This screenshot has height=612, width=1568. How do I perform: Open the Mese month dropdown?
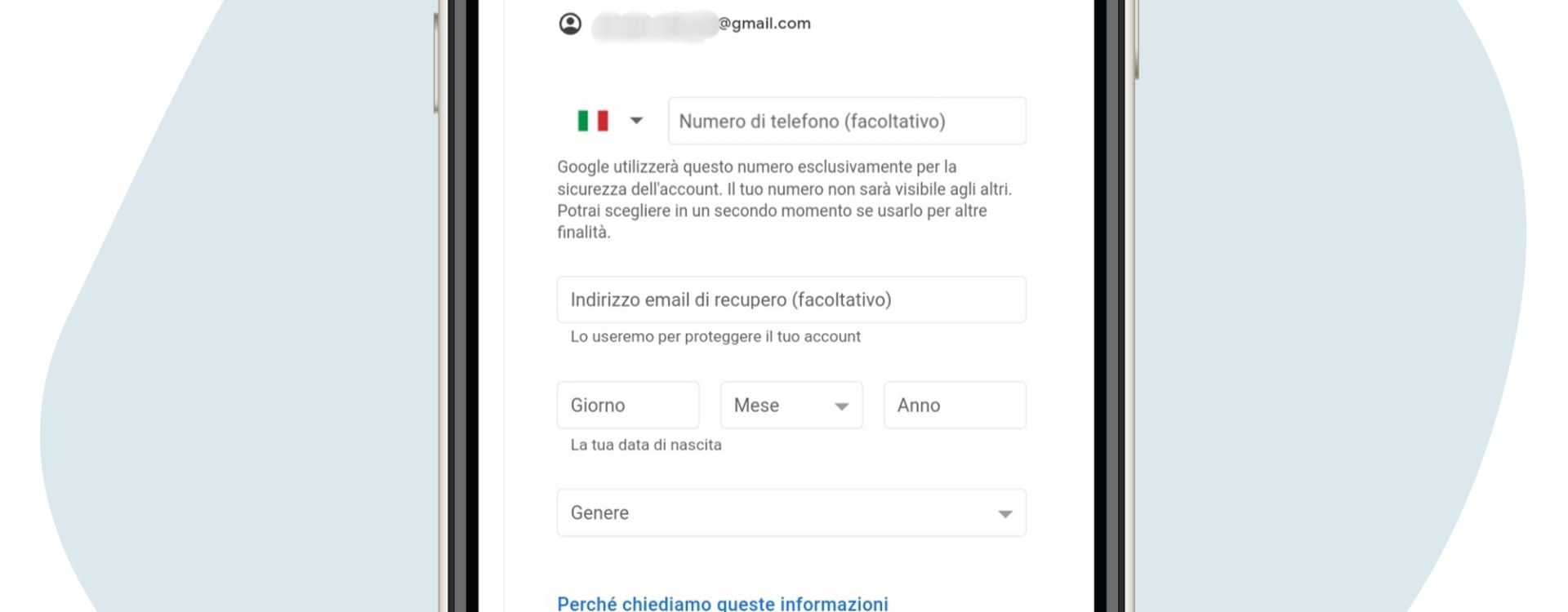coord(791,405)
